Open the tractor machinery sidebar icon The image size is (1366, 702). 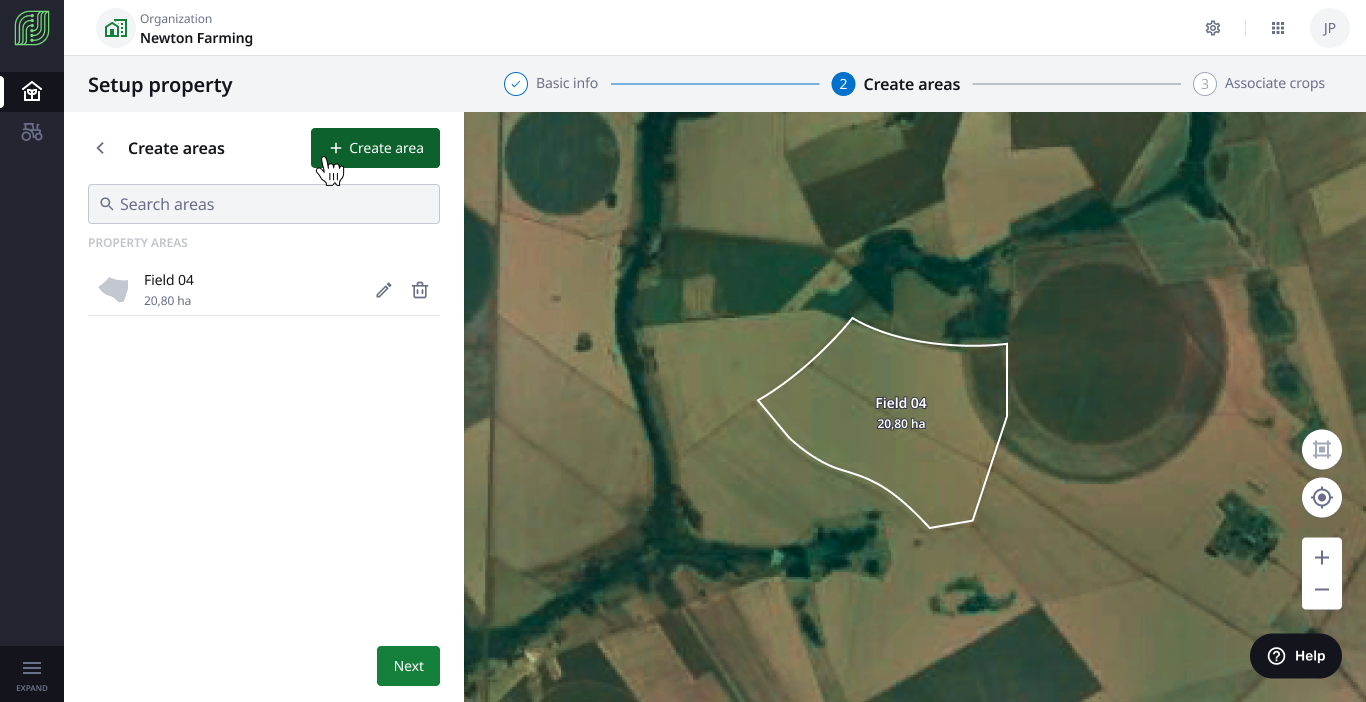tap(32, 132)
